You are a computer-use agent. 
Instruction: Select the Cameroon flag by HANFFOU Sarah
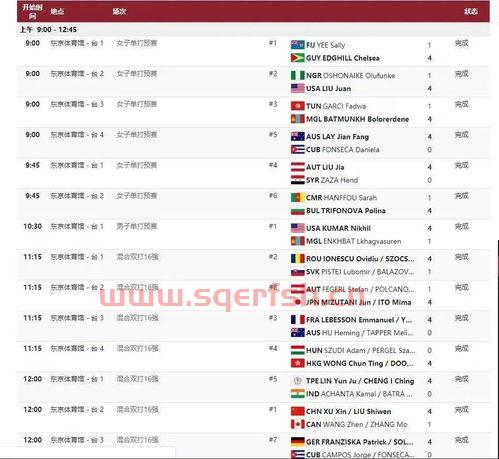[297, 198]
